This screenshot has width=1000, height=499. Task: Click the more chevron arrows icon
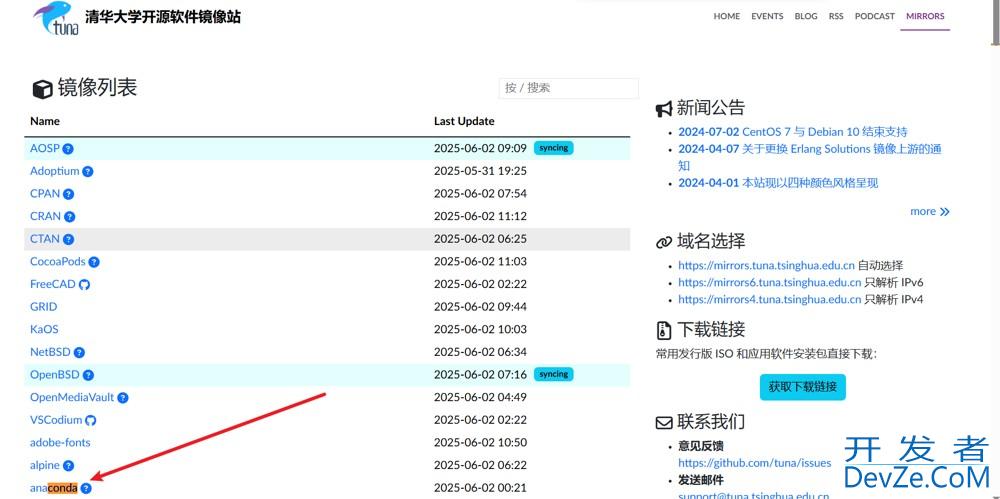[x=945, y=212]
